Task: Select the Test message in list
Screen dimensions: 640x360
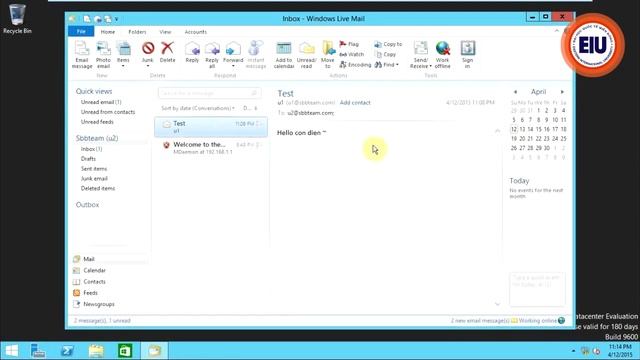Action: click(x=211, y=127)
